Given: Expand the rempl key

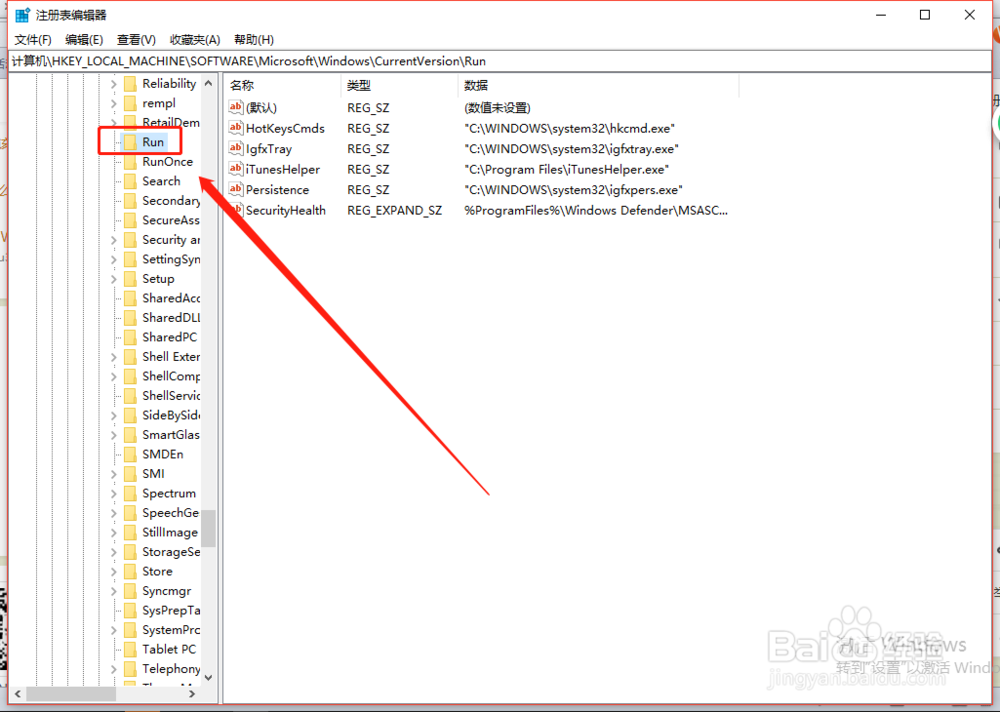Looking at the screenshot, I should 114,103.
